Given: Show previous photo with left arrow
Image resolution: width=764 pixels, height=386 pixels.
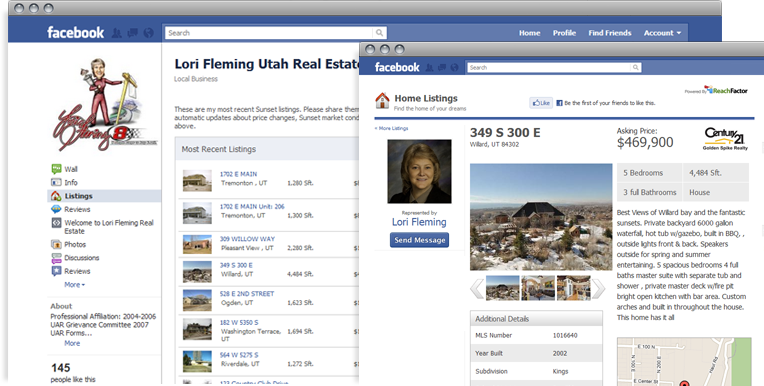Looking at the screenshot, I should point(477,289).
